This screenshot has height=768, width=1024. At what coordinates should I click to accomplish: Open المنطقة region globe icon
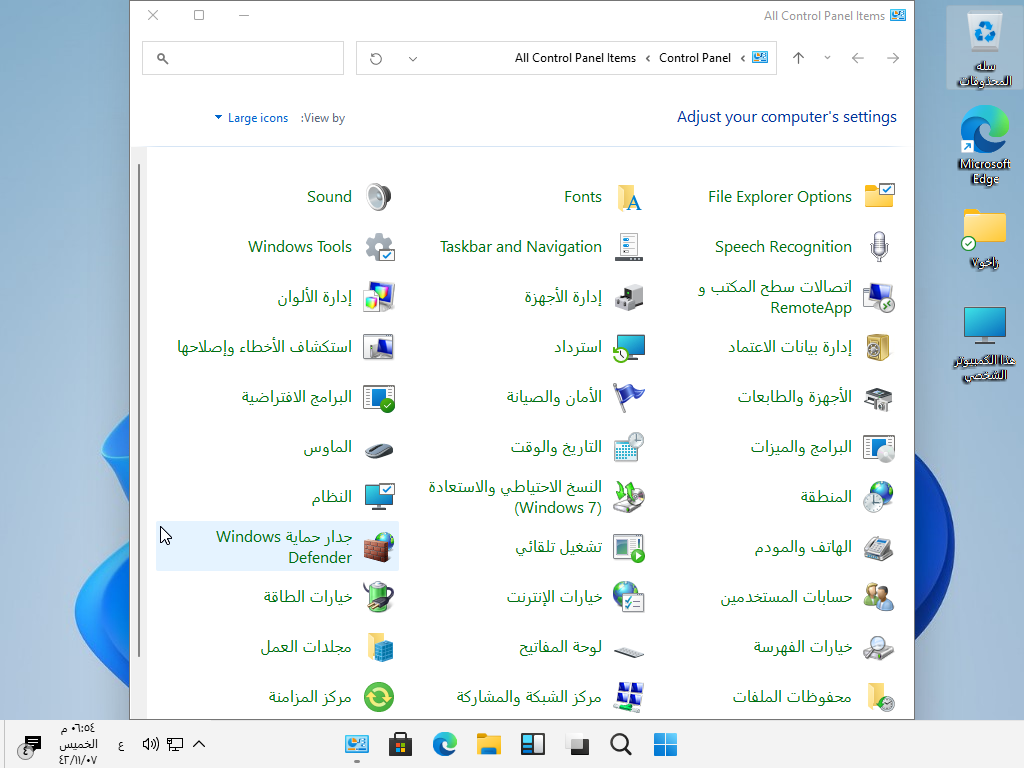coord(879,497)
